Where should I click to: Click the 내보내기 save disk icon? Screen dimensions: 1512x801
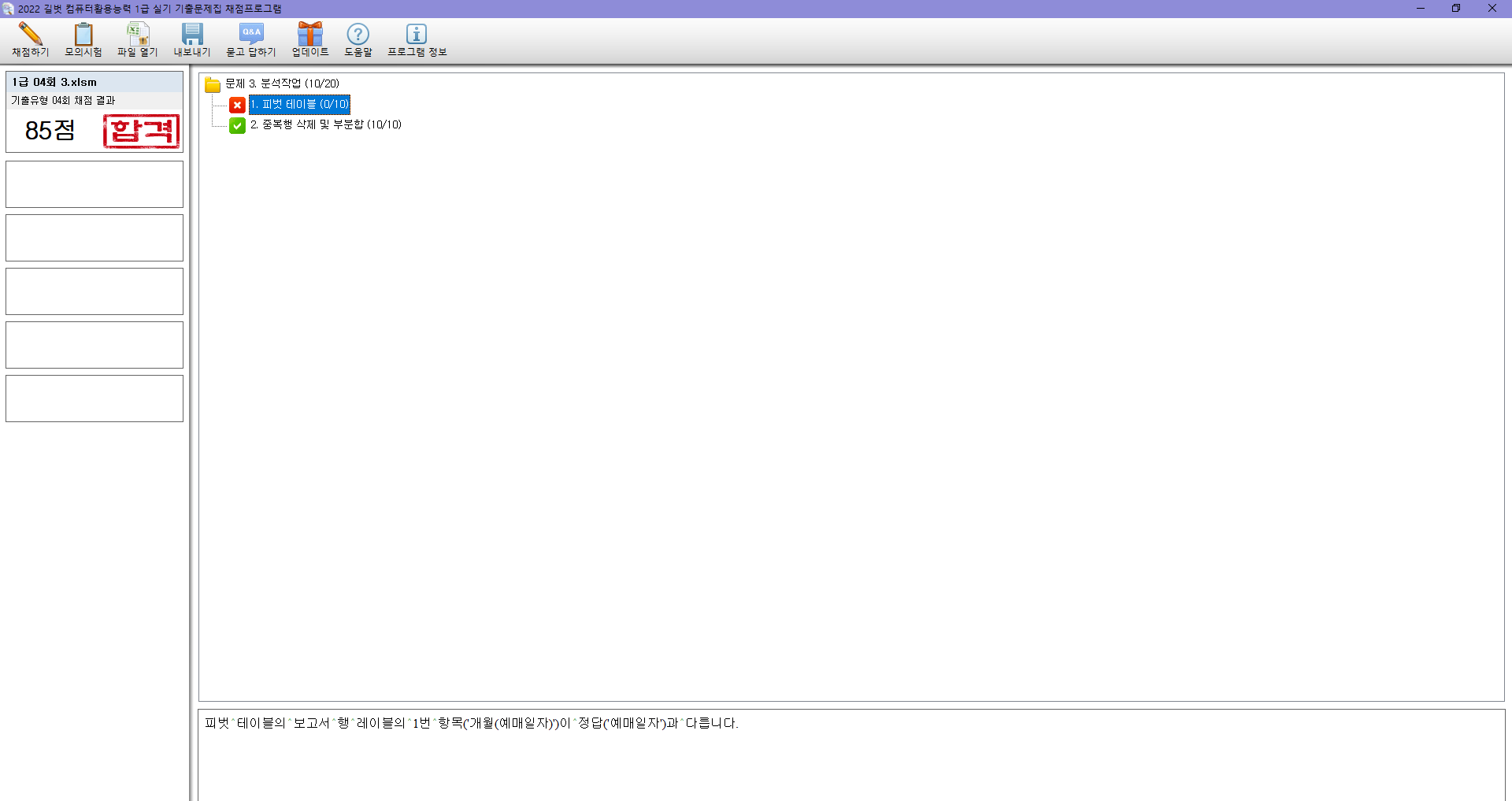pyautogui.click(x=192, y=35)
